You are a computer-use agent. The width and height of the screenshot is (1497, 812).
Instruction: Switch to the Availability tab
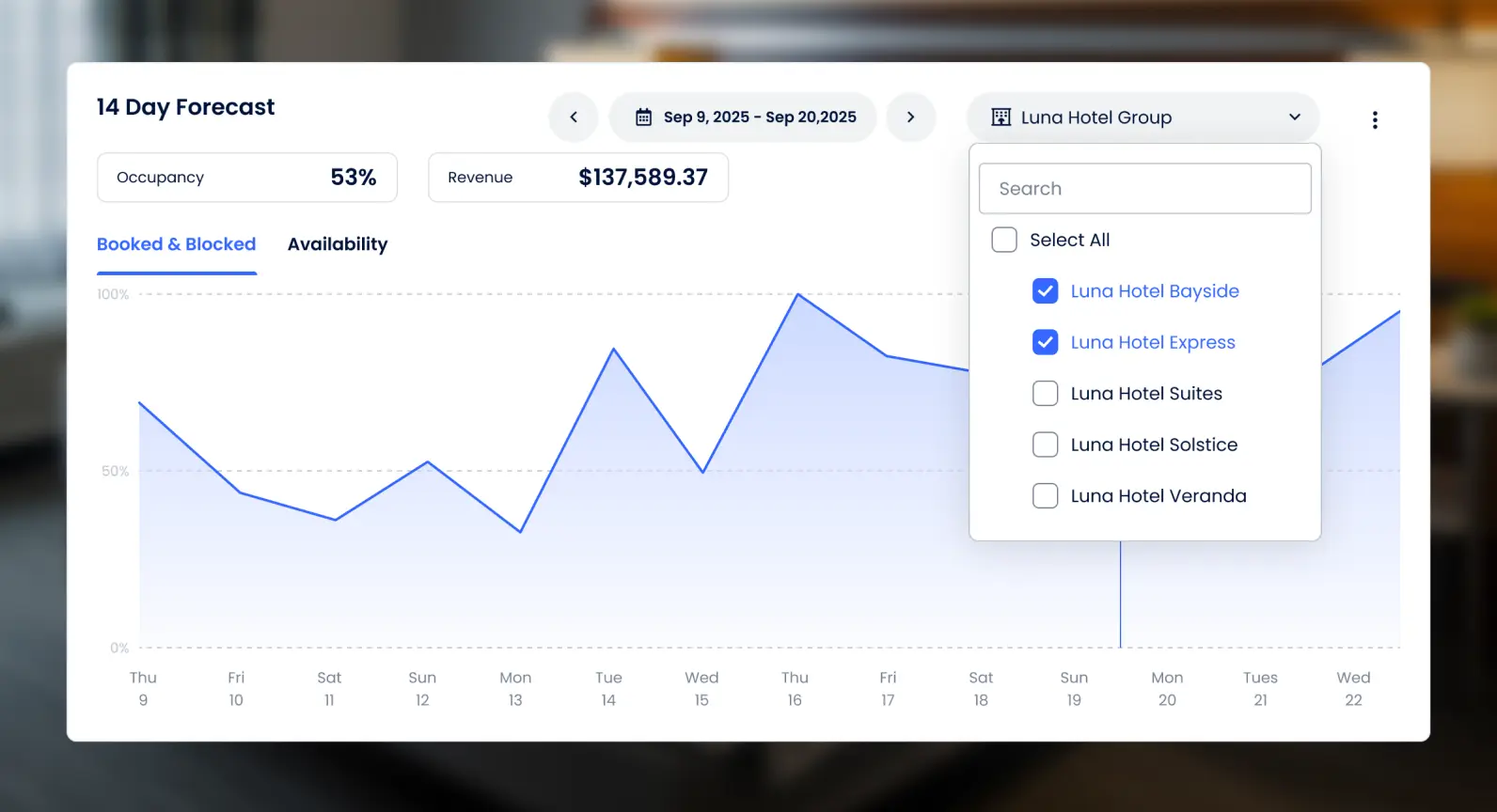click(x=337, y=244)
